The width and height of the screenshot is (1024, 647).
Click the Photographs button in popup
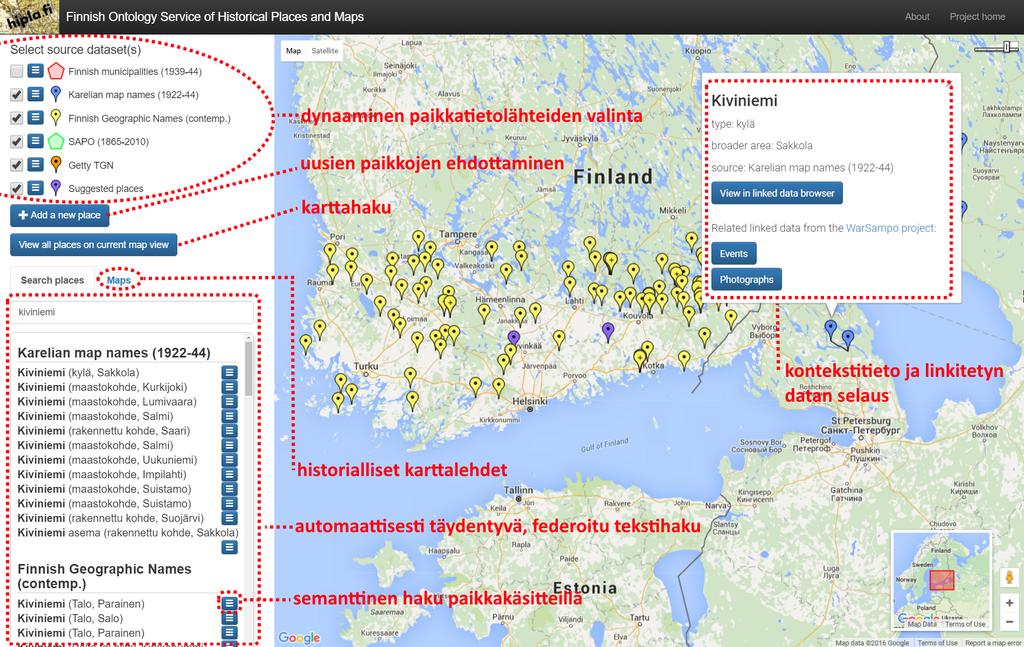click(746, 279)
